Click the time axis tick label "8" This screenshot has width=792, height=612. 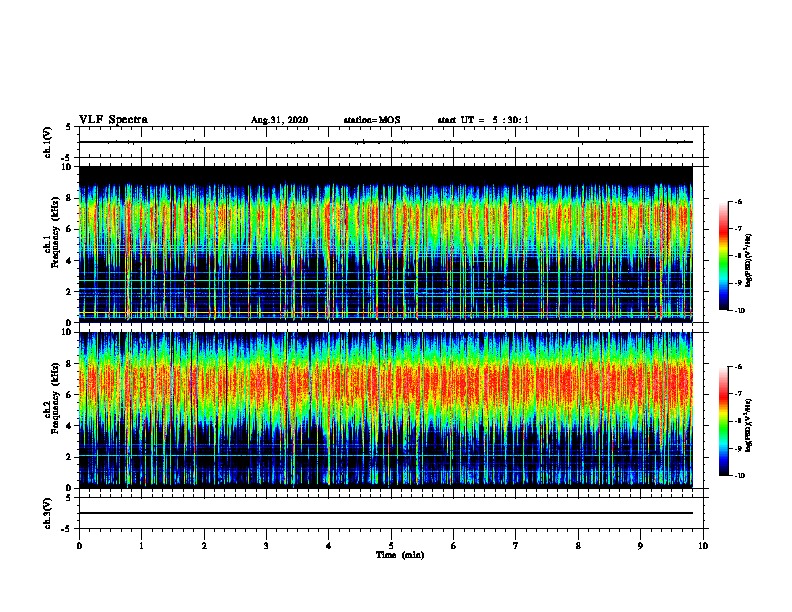pyautogui.click(x=578, y=546)
